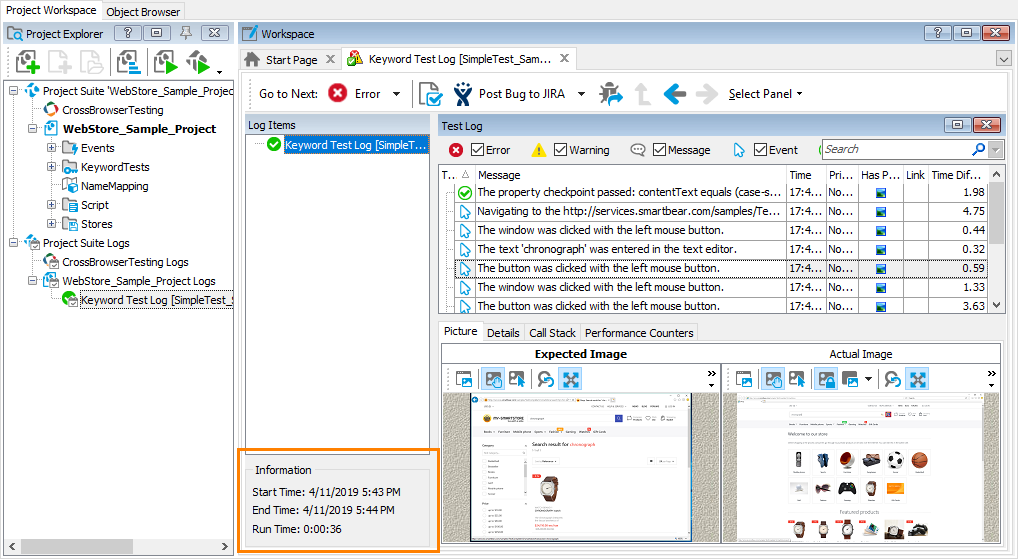Viewport: 1018px width, 559px height.
Task: Uncheck the Error filter checkbox
Action: pyautogui.click(x=478, y=150)
